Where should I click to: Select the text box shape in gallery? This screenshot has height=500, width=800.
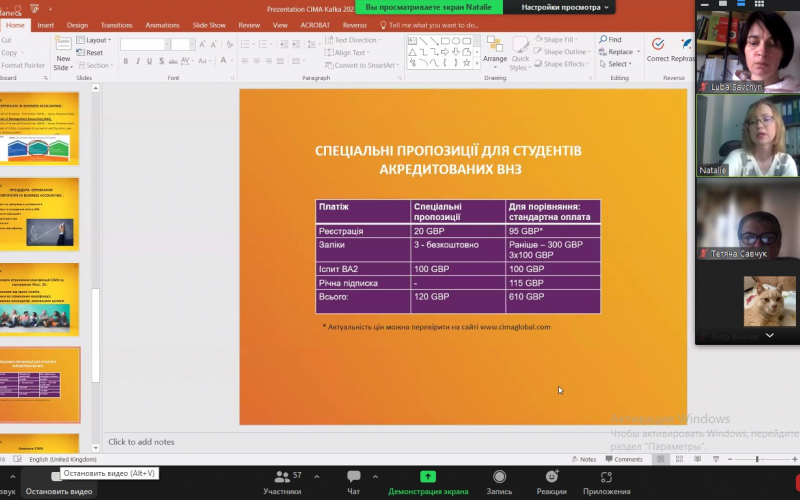point(412,41)
